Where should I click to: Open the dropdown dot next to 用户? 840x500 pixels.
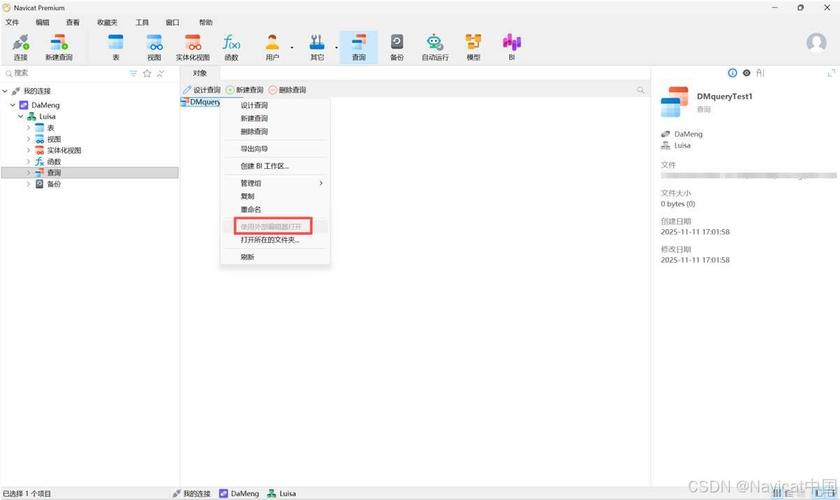[292, 47]
